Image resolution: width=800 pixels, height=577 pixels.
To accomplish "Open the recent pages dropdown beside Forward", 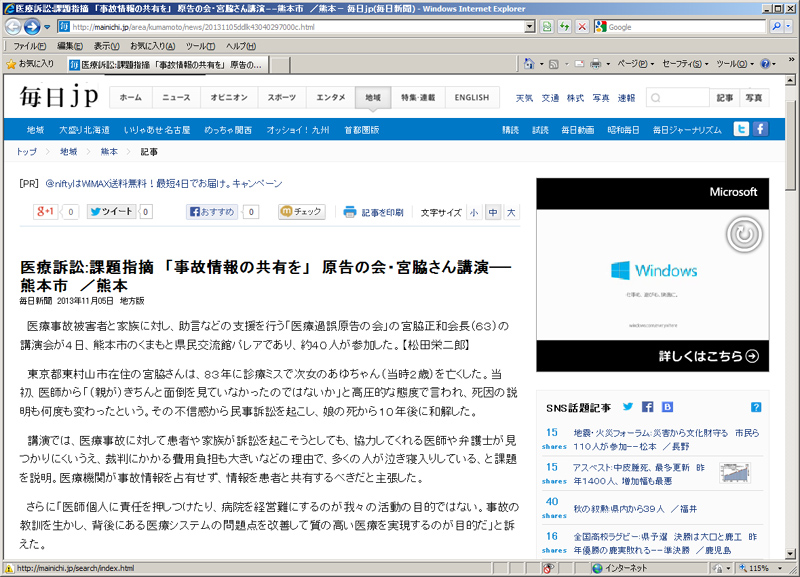I will [x=47, y=27].
